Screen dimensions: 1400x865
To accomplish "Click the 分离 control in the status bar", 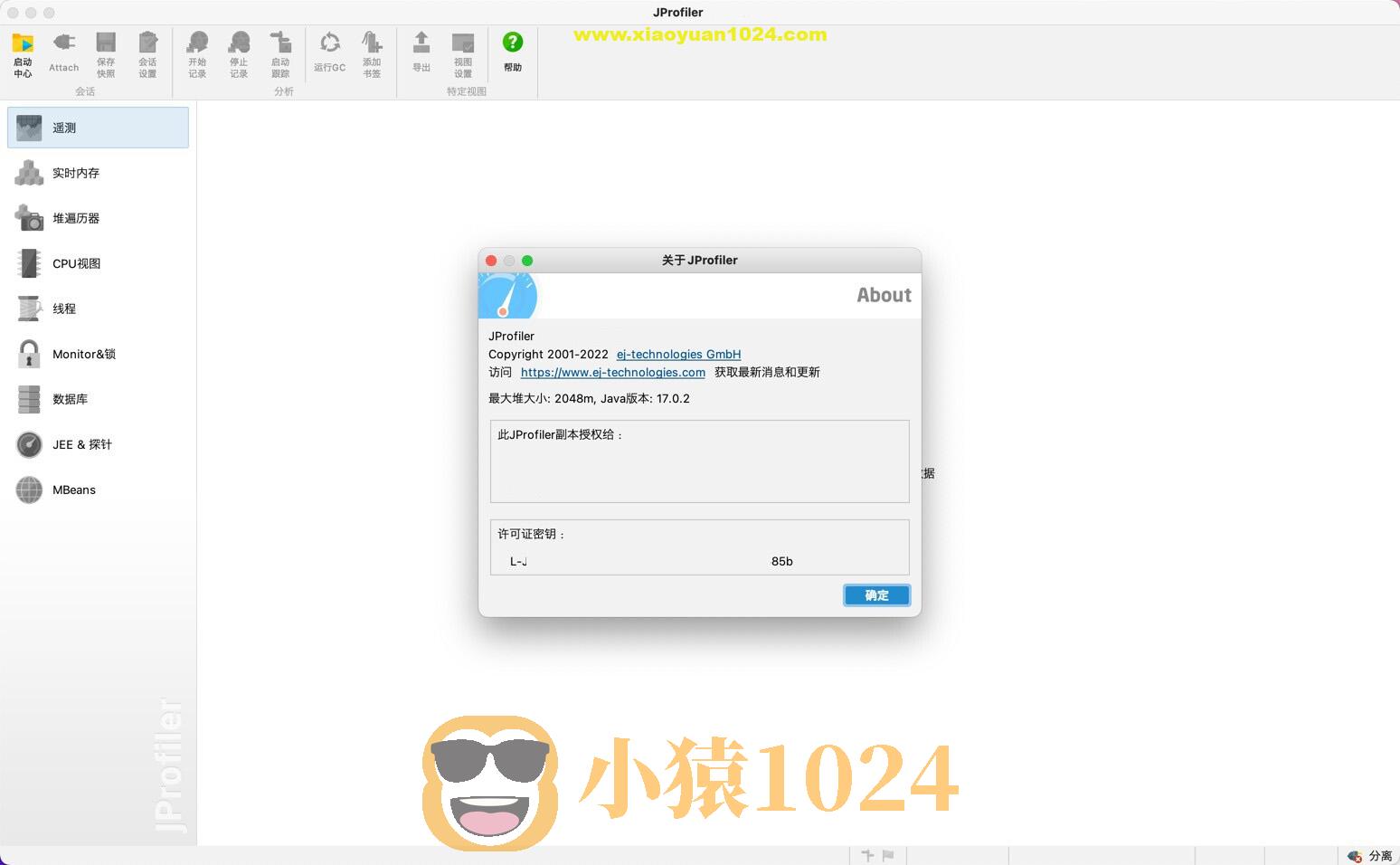I will 1371,855.
